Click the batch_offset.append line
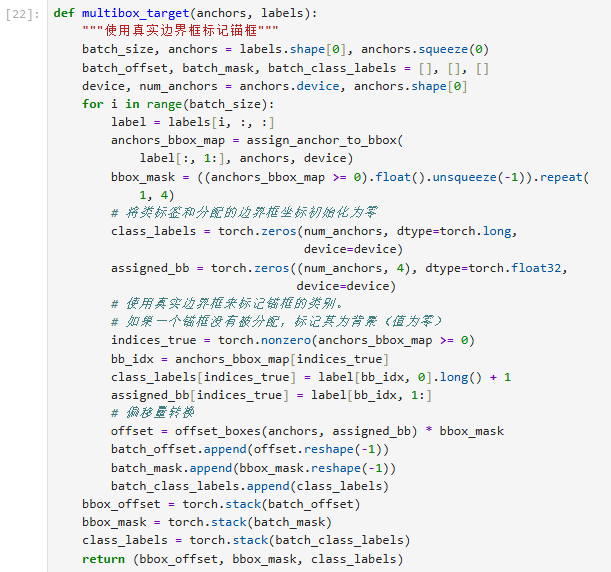Viewport: 611px width, 572px height. 250,449
